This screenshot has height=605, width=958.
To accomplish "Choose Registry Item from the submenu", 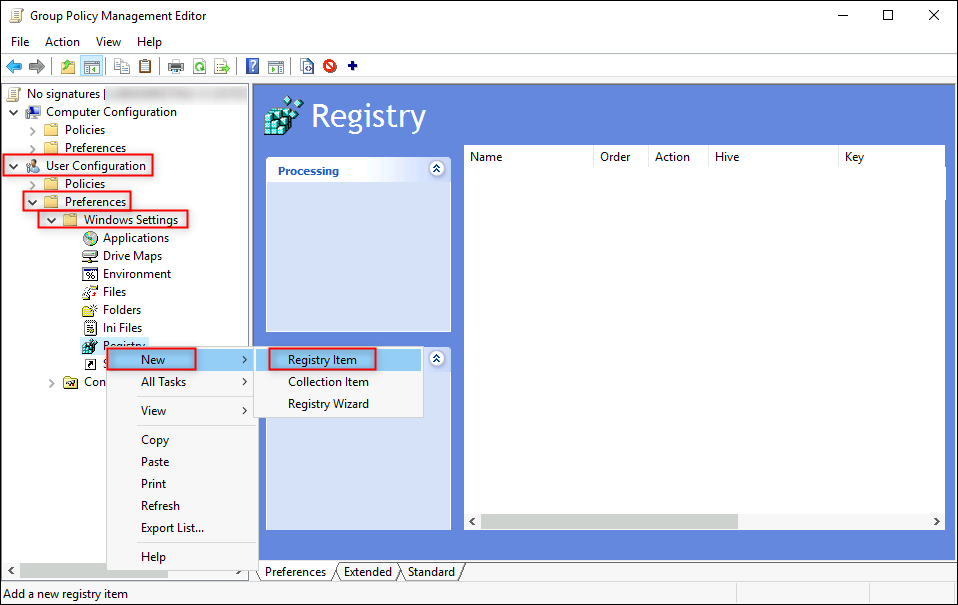I will click(339, 360).
